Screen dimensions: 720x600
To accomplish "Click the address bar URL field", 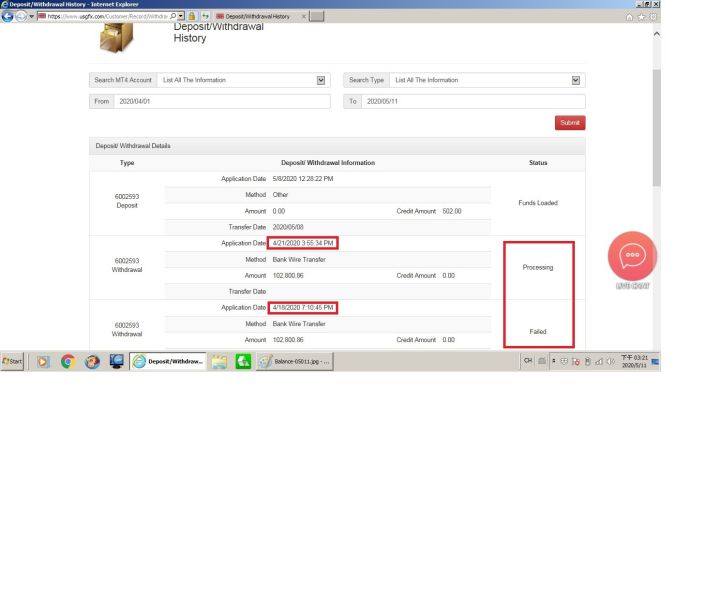I will pyautogui.click(x=107, y=16).
